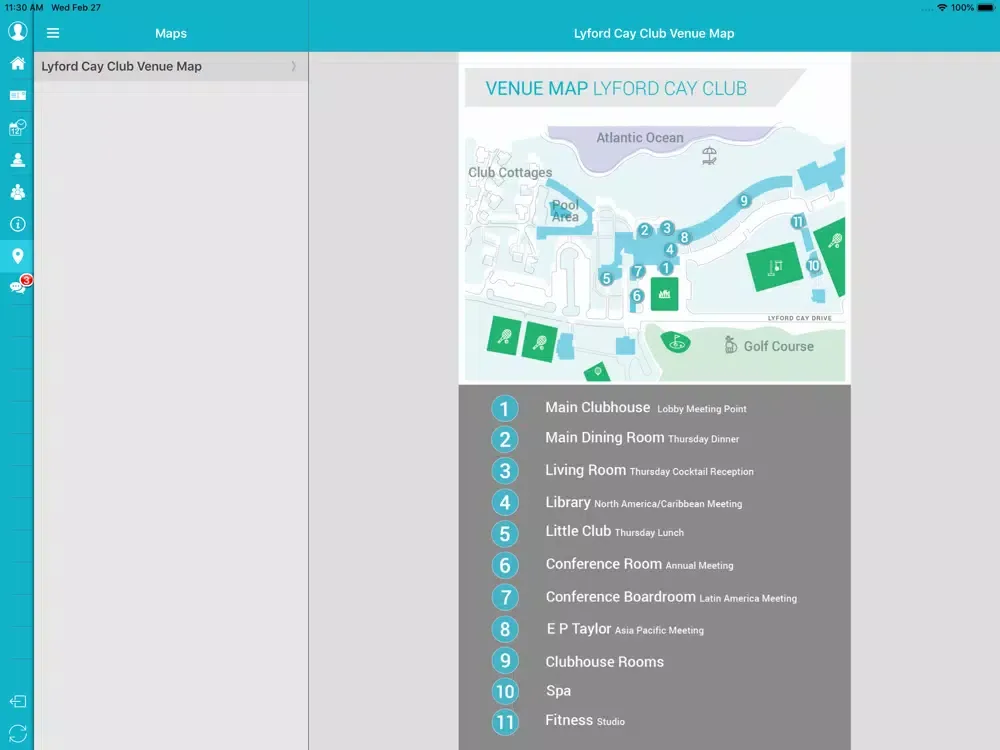Click the Lyford Cay Drive road label

pos(800,318)
